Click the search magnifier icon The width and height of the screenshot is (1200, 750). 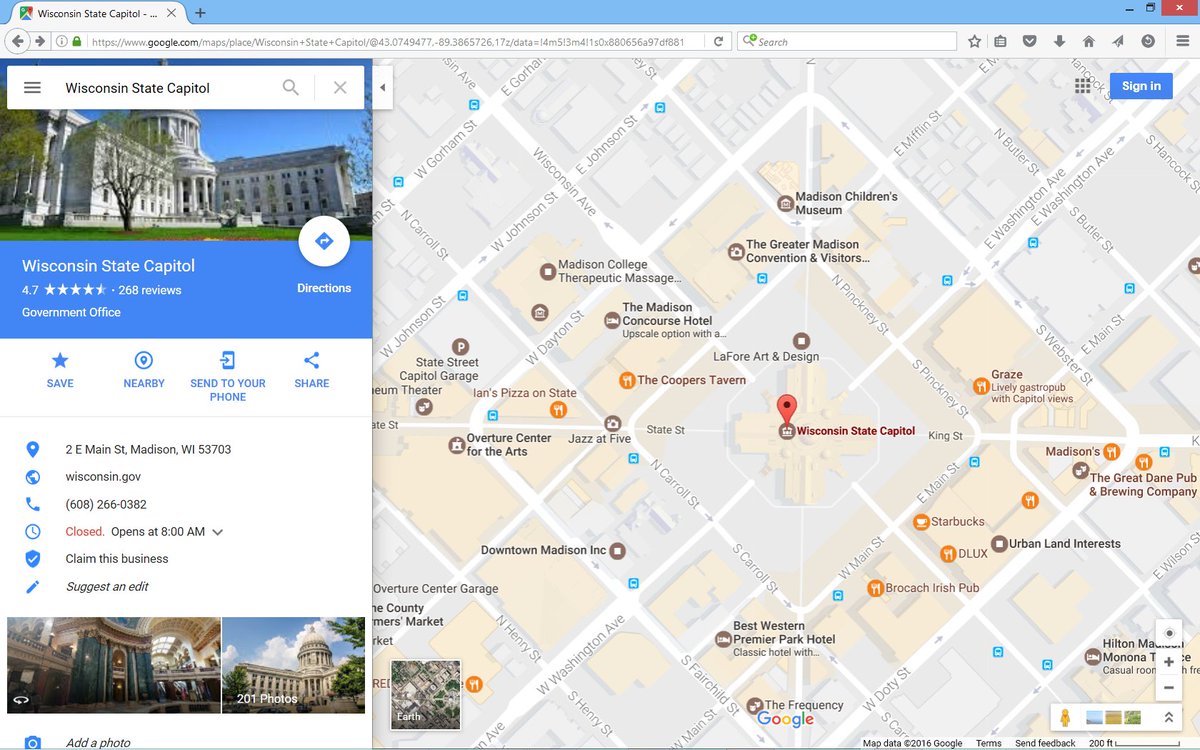[291, 88]
